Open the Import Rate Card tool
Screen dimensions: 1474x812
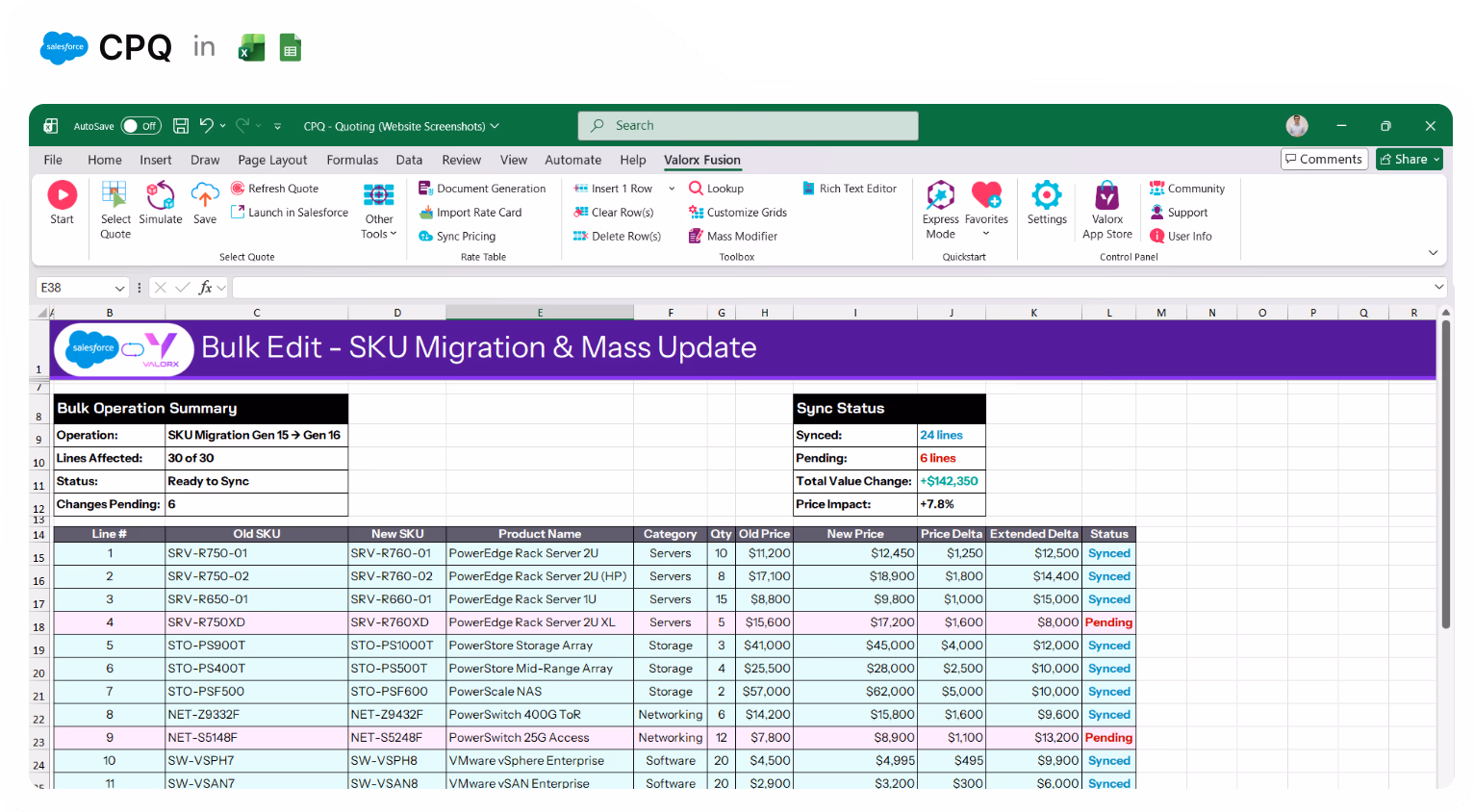(x=473, y=212)
